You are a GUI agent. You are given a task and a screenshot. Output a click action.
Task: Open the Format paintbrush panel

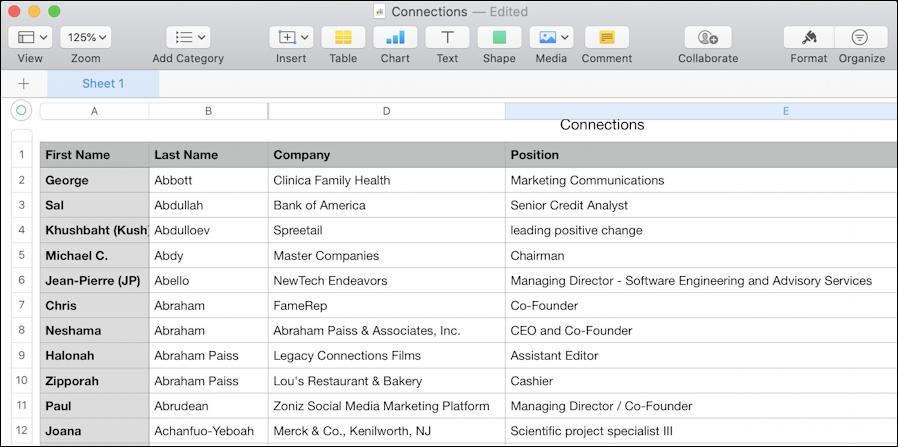809,37
